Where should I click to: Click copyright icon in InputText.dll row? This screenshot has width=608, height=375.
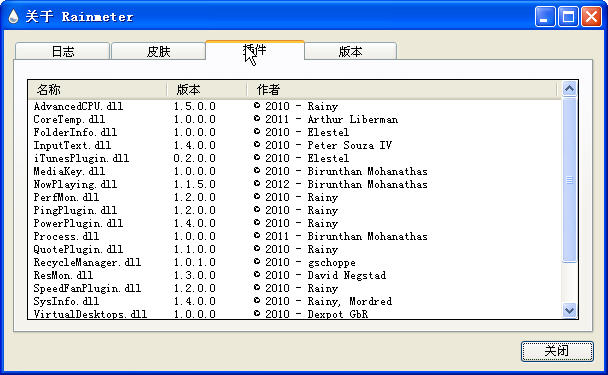[x=257, y=144]
